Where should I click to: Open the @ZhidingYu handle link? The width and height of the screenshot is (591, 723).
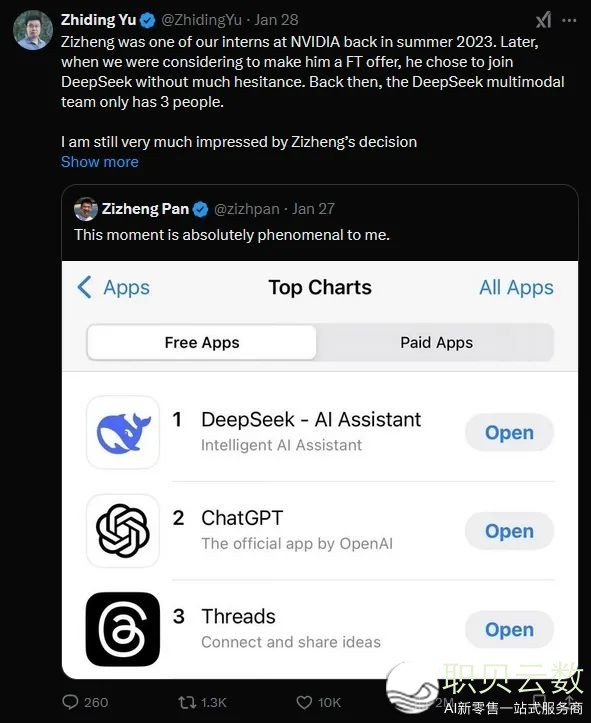[201, 20]
